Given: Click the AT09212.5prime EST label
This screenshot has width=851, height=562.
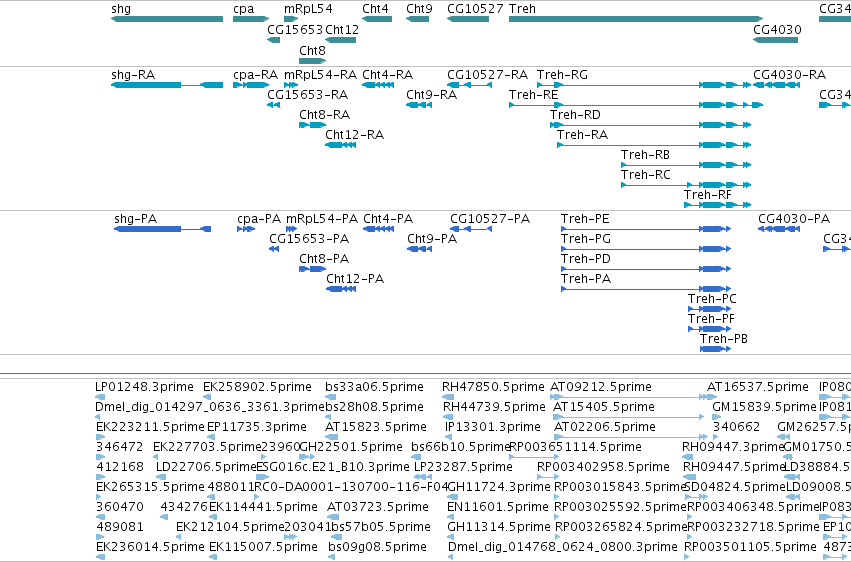Looking at the screenshot, I should click(x=601, y=387).
